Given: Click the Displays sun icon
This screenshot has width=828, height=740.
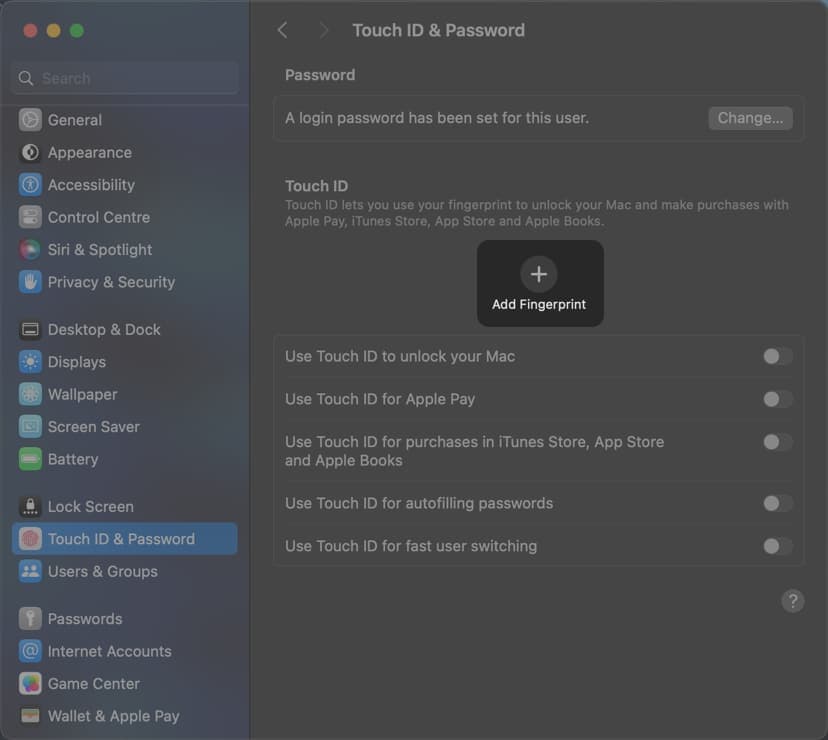Looking at the screenshot, I should [30, 362].
